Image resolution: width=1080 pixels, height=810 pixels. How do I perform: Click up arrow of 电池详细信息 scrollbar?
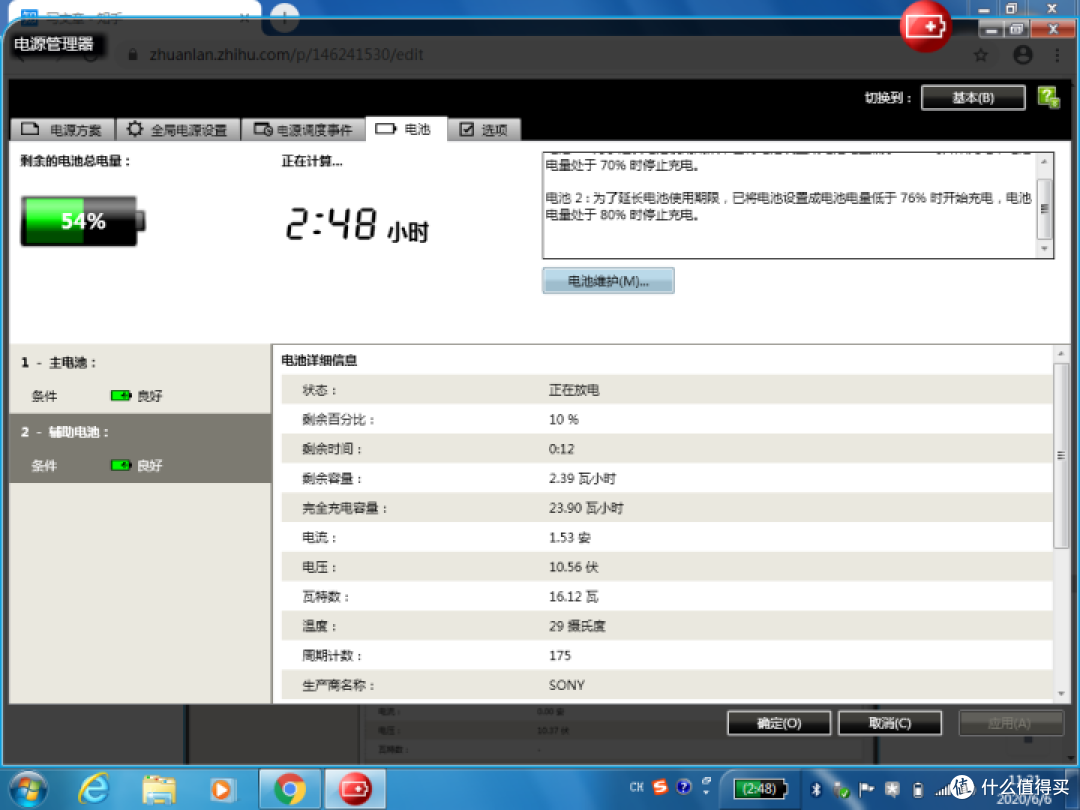1061,353
